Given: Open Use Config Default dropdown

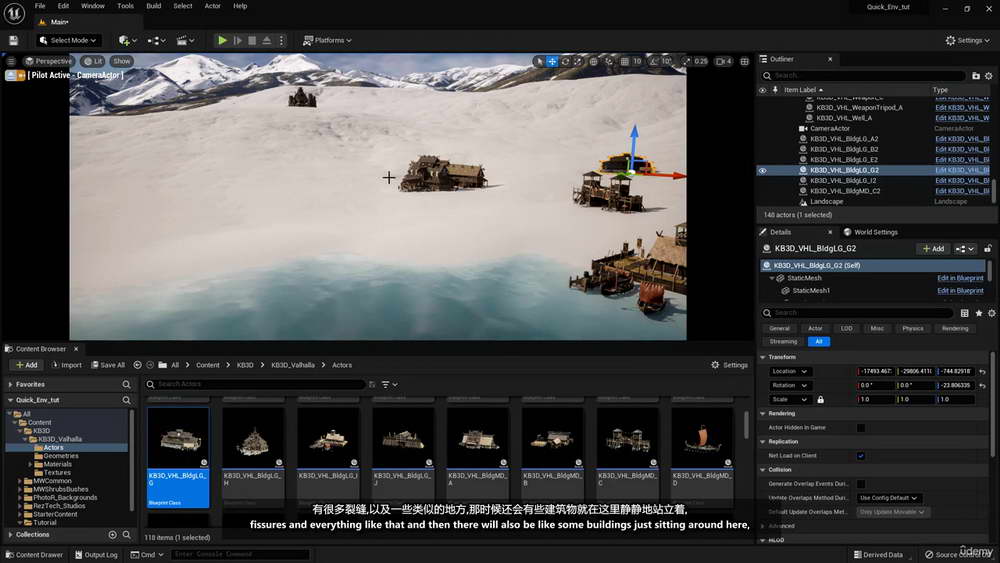Looking at the screenshot, I should tap(888, 498).
